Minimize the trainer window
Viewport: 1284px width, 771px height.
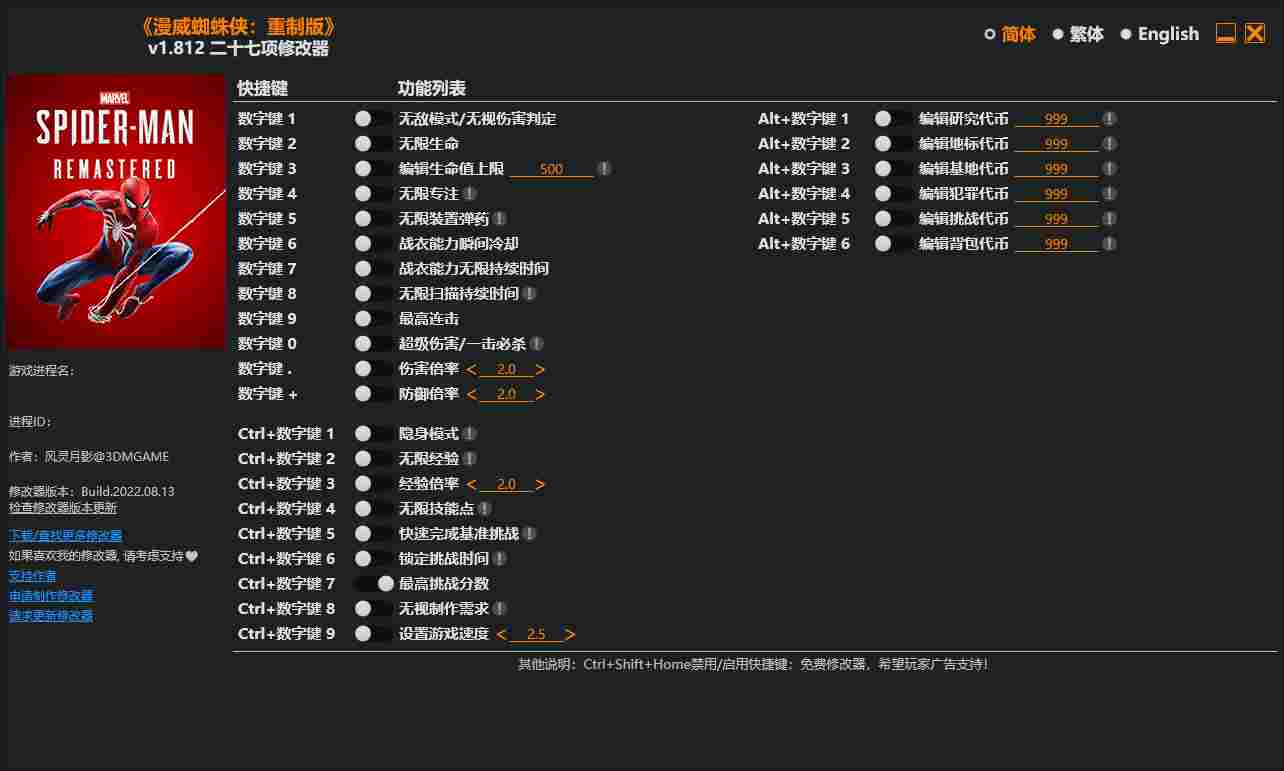[x=1226, y=33]
